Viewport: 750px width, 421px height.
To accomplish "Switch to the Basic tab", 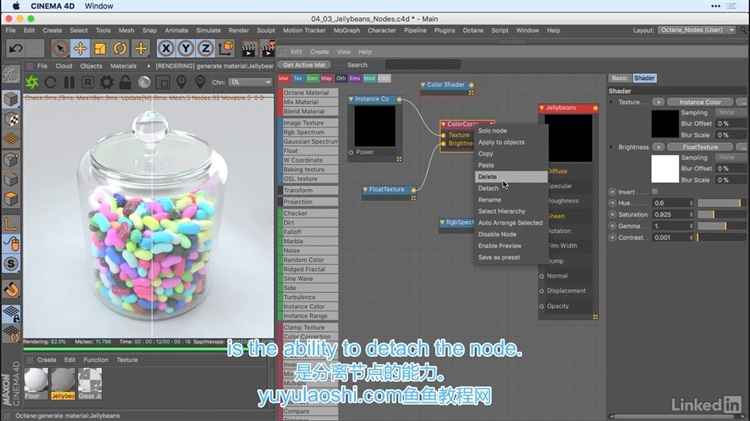I will (x=619, y=78).
